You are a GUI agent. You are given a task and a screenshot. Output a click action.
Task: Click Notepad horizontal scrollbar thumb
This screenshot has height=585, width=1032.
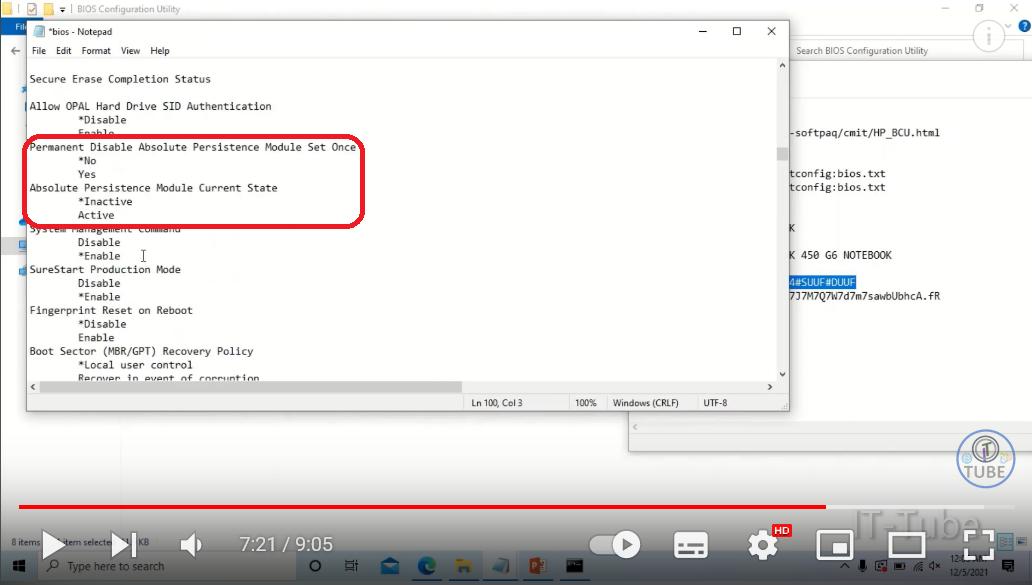pyautogui.click(x=251, y=387)
